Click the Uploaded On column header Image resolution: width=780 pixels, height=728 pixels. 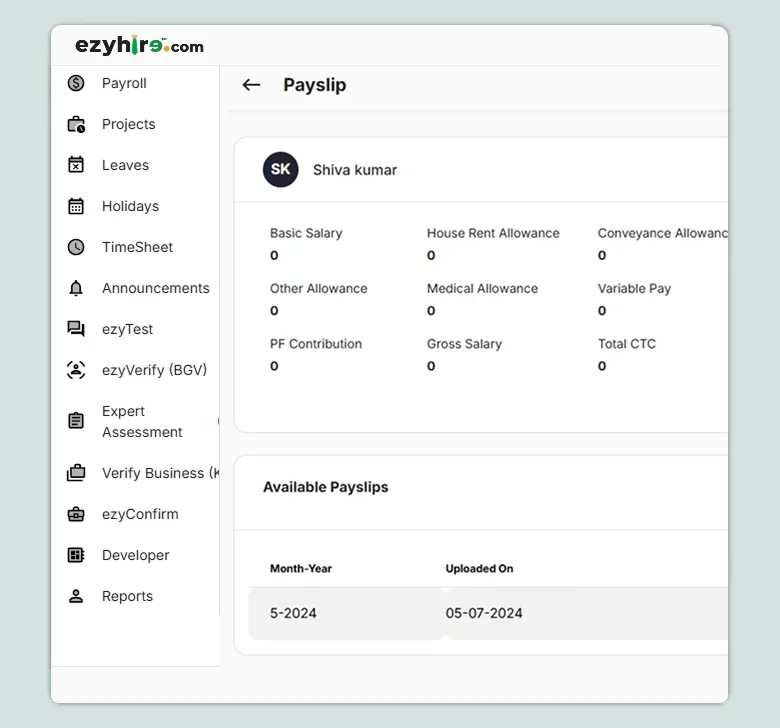coord(479,568)
